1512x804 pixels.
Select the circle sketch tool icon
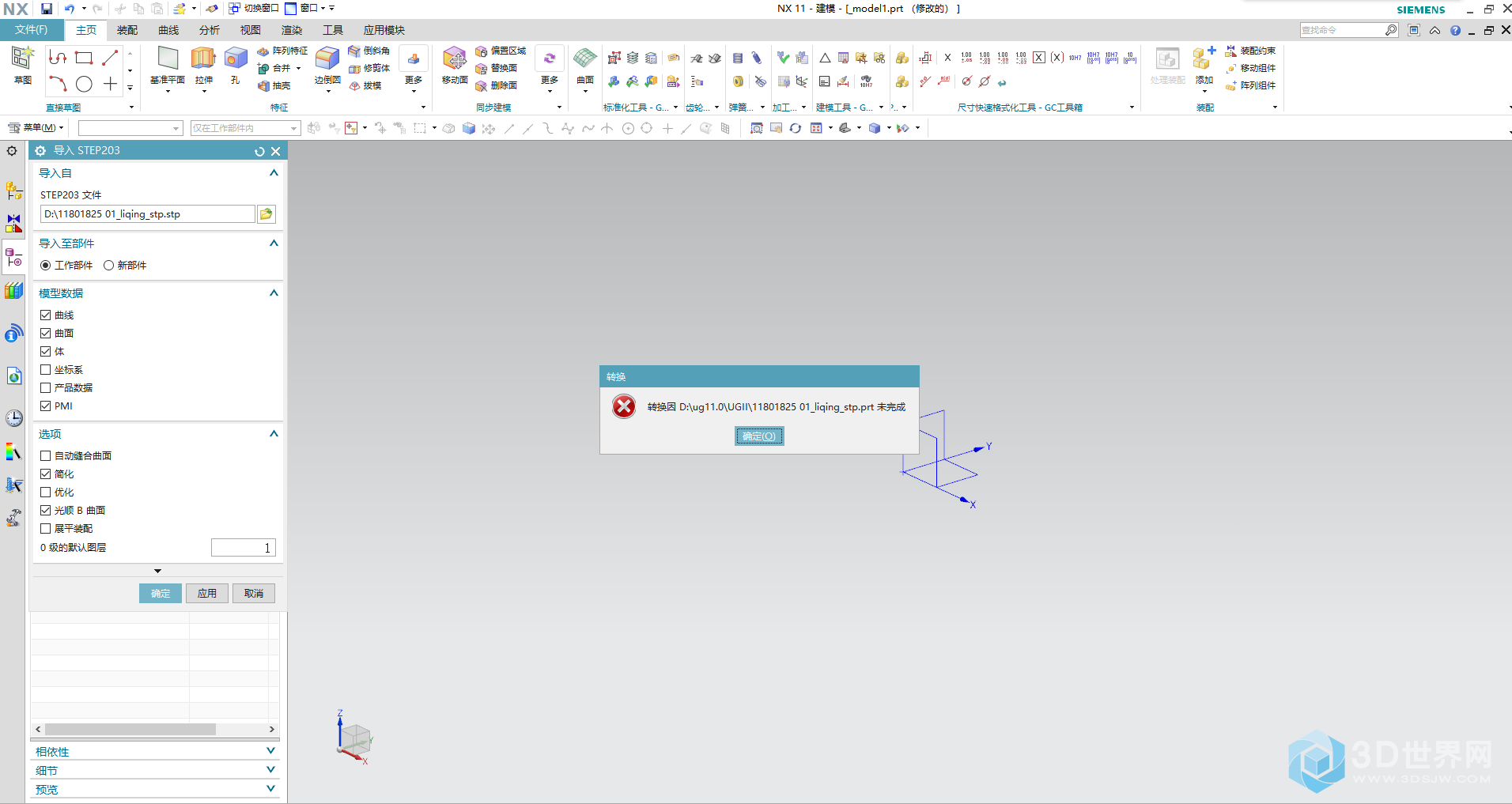coord(84,84)
